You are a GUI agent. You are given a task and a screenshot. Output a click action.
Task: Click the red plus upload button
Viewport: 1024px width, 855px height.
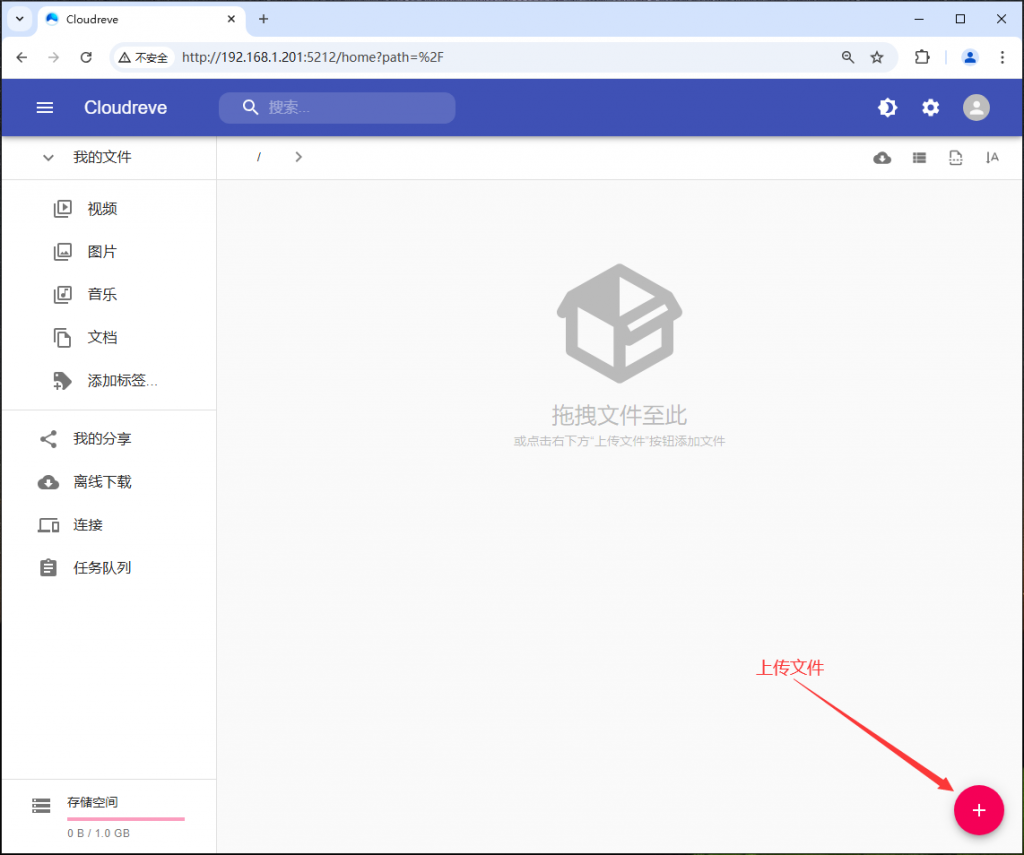tap(978, 810)
